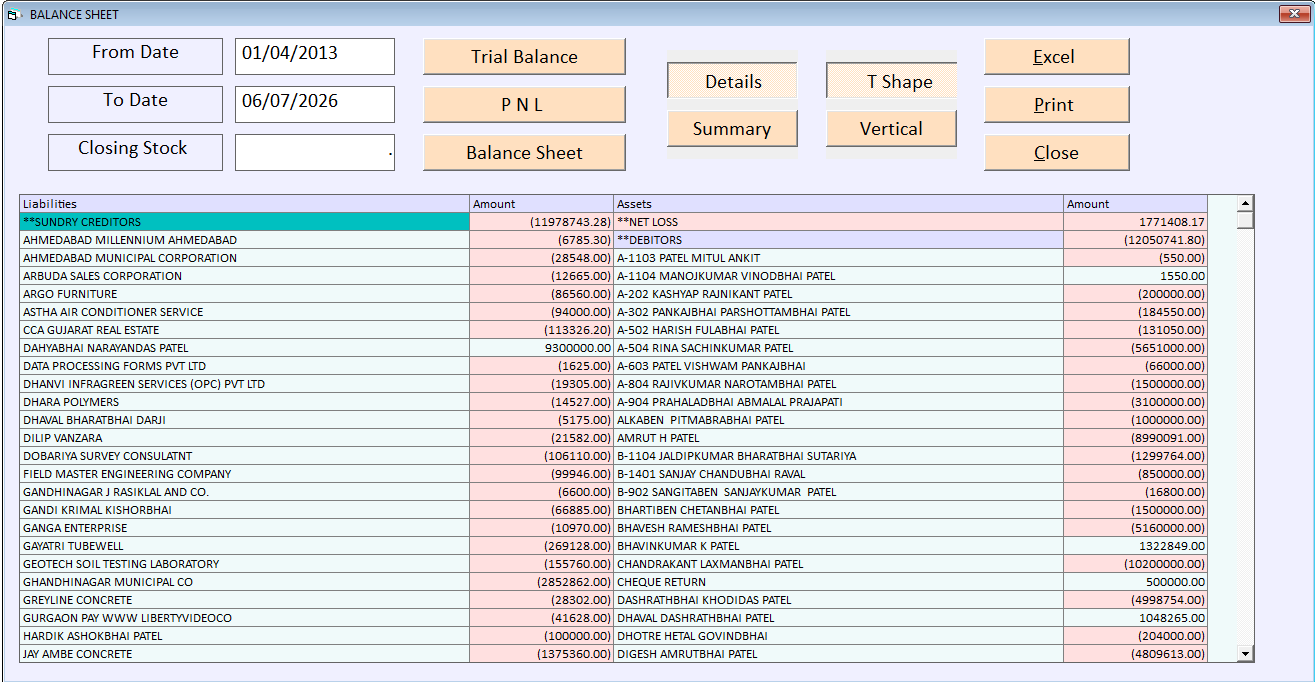Select AHMEDABAD MUNICIPAL CORPORATION row
The height and width of the screenshot is (682, 1315).
(x=244, y=258)
